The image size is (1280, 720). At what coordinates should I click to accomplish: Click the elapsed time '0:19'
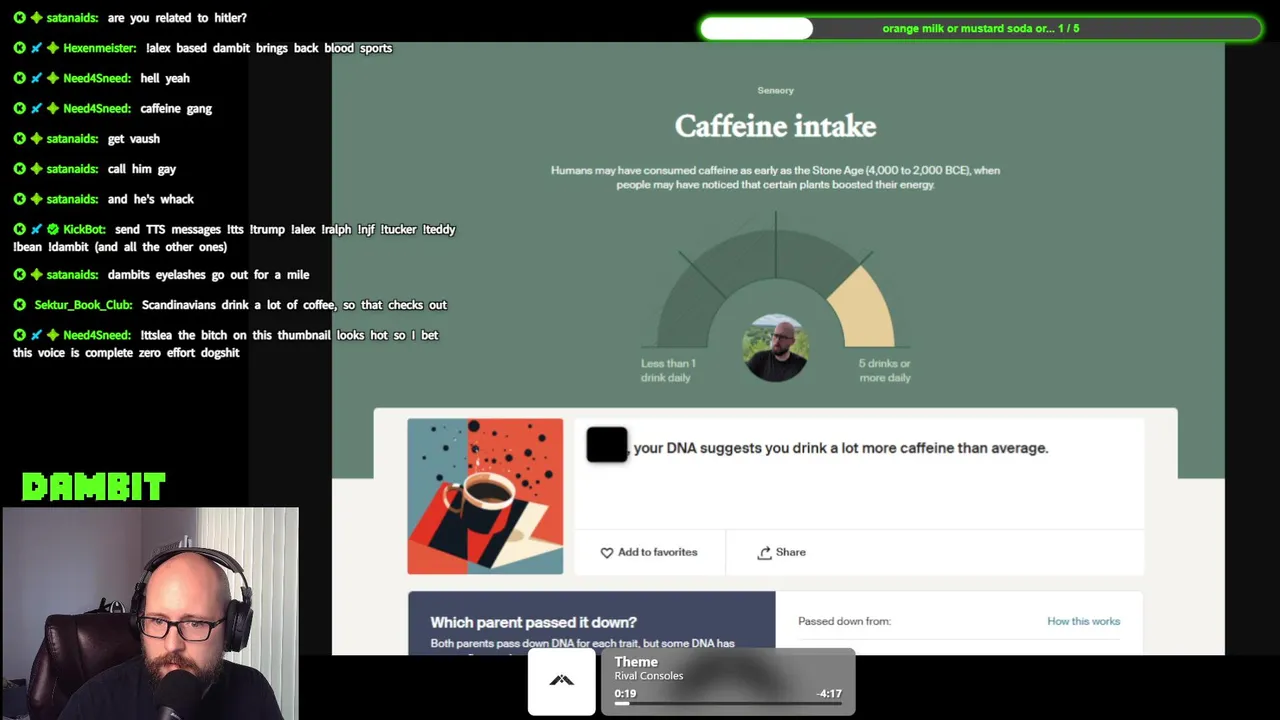(625, 693)
